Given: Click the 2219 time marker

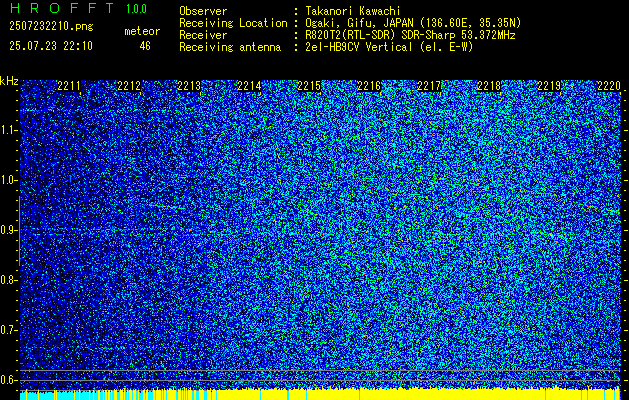Looking at the screenshot, I should pyautogui.click(x=549, y=86).
